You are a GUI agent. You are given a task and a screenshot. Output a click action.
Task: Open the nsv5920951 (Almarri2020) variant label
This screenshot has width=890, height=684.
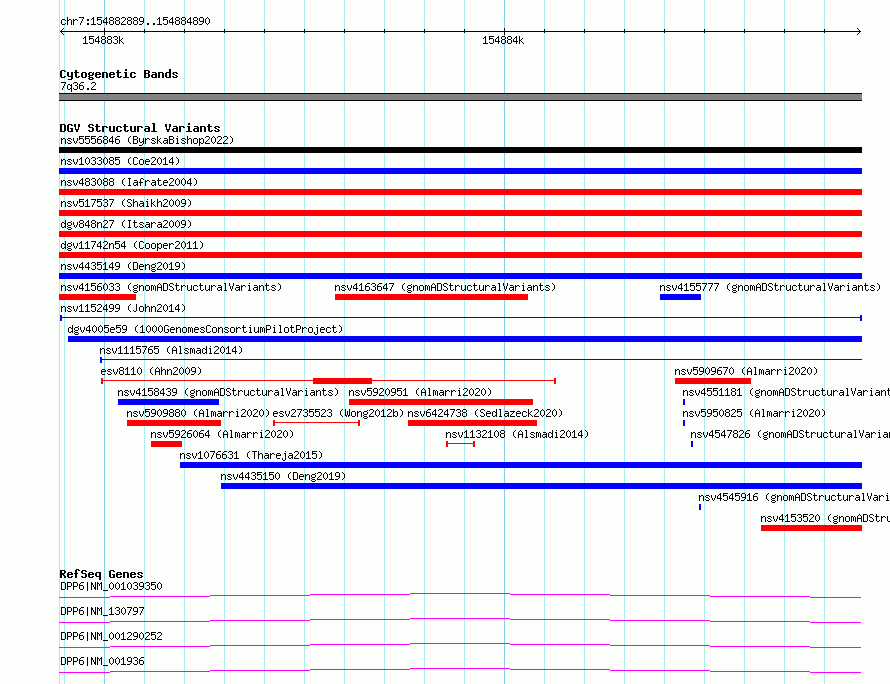coord(420,392)
